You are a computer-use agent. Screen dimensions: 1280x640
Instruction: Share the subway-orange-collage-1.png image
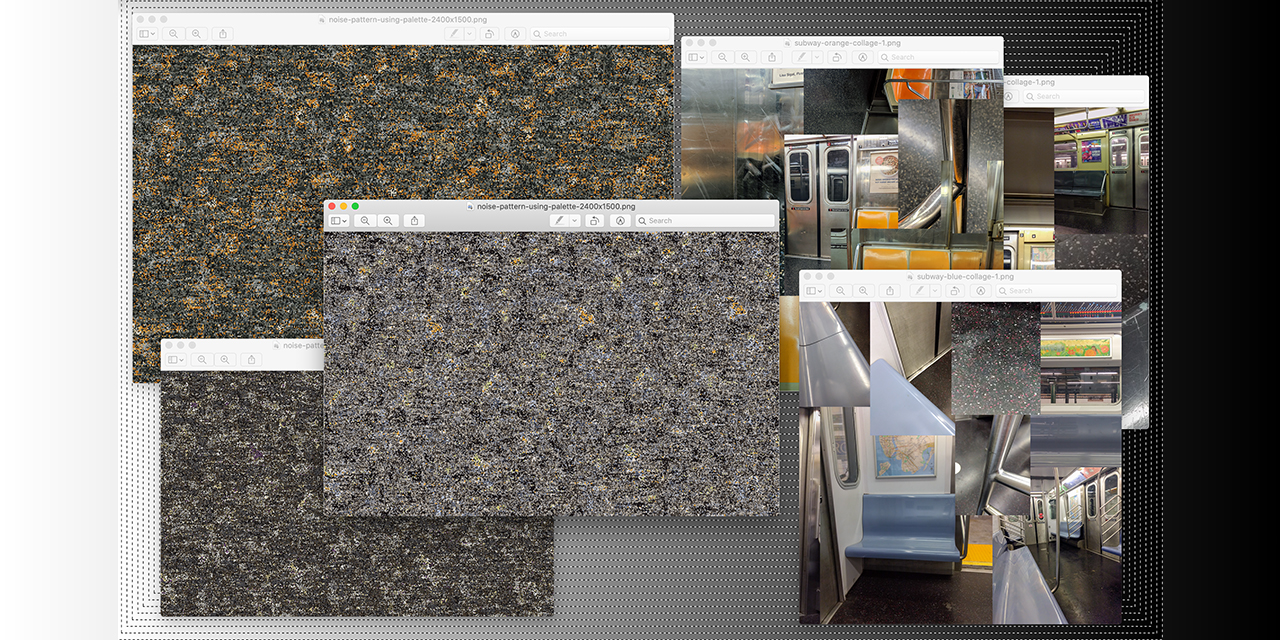click(771, 57)
